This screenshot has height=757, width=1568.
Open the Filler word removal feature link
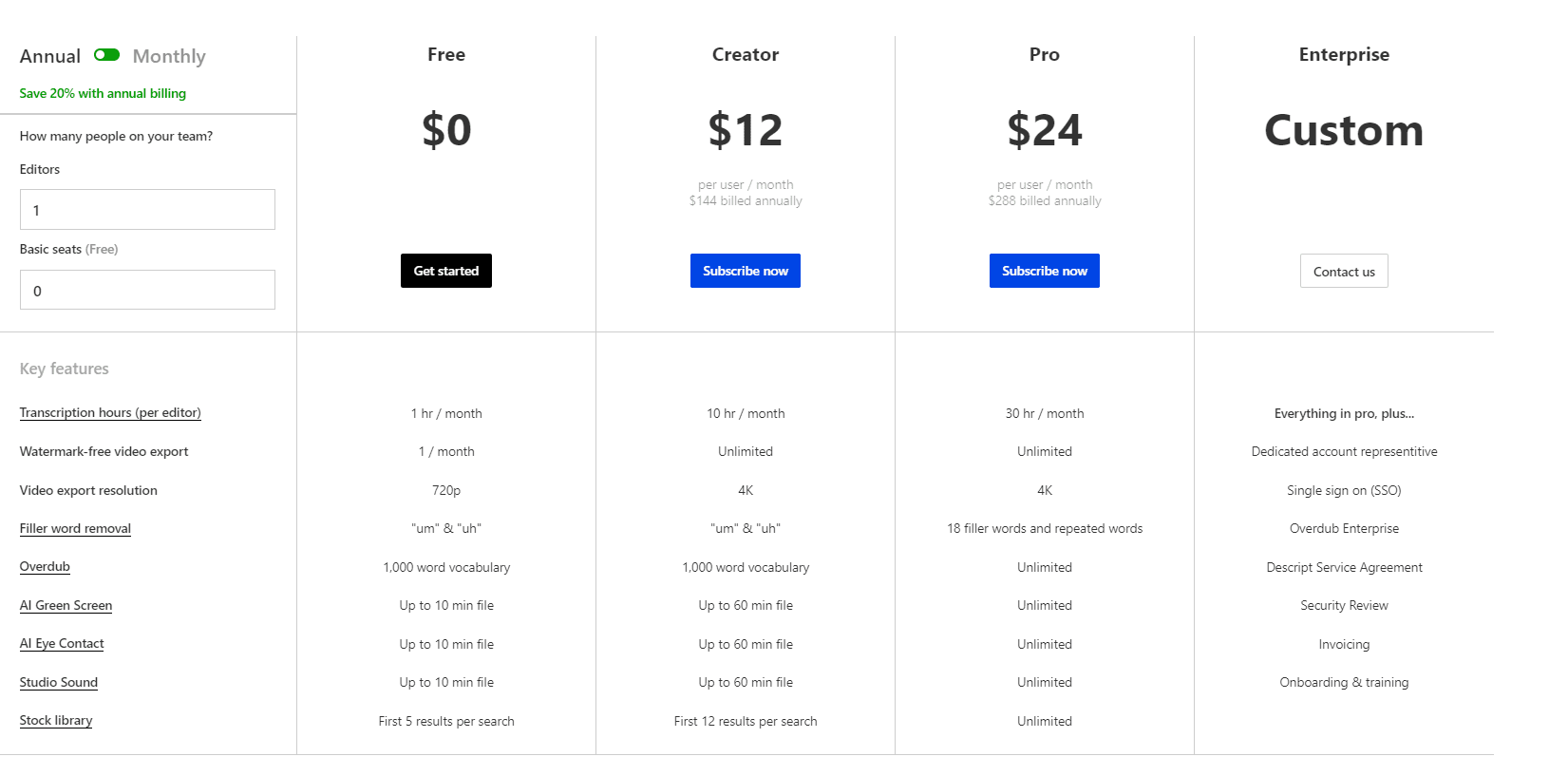pyautogui.click(x=74, y=528)
